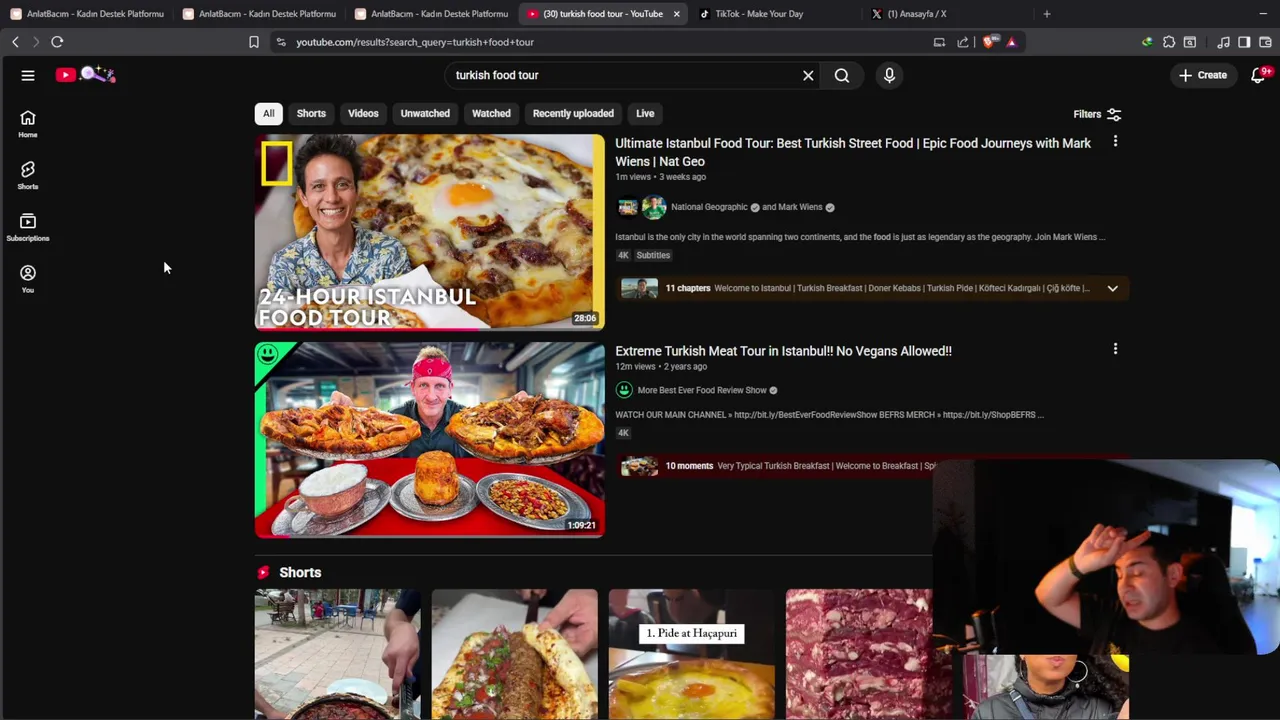Click the Extreme Meat Tour thumbnail
Screen dimensions: 1280x720
pos(430,439)
